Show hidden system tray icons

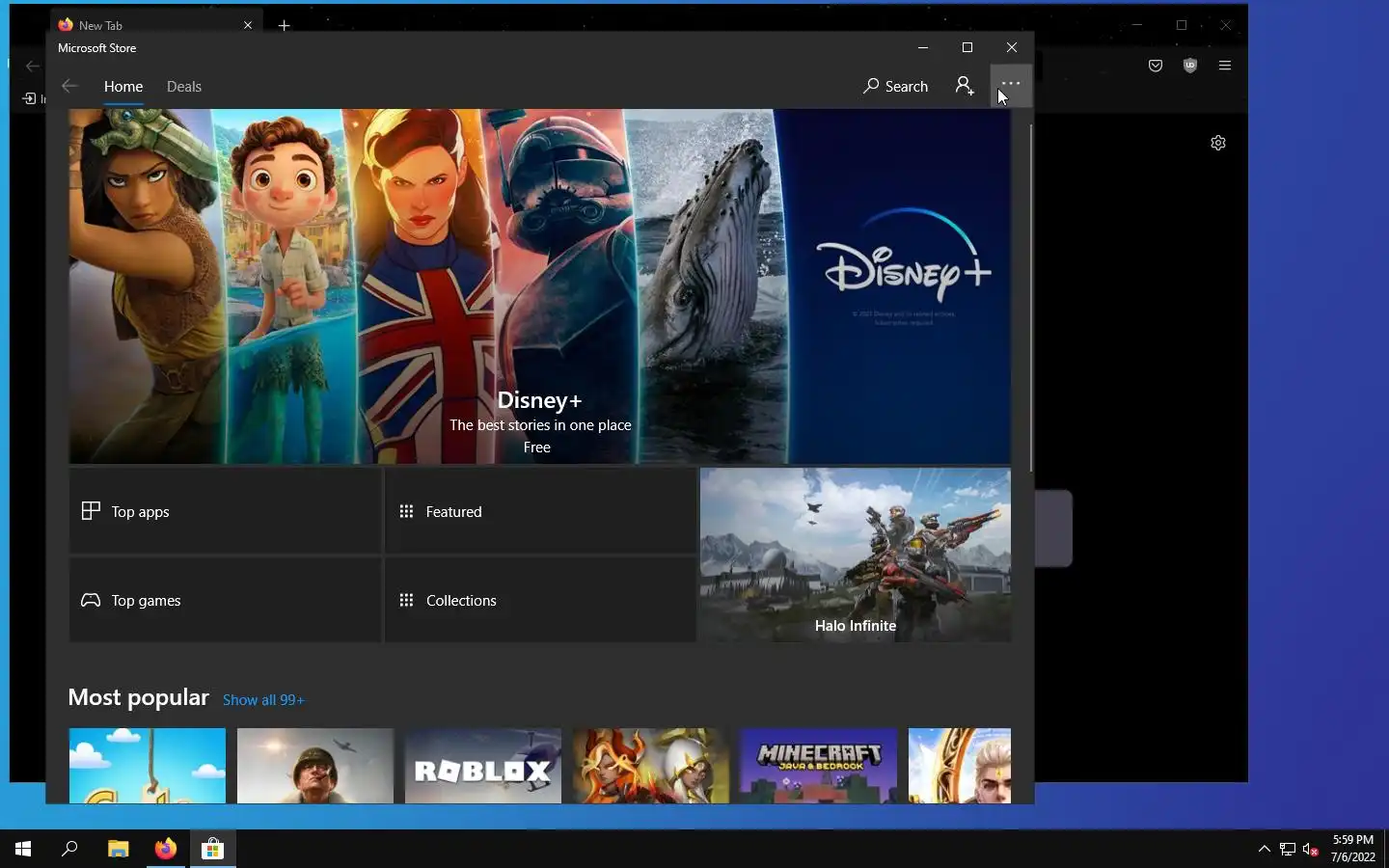click(x=1265, y=849)
